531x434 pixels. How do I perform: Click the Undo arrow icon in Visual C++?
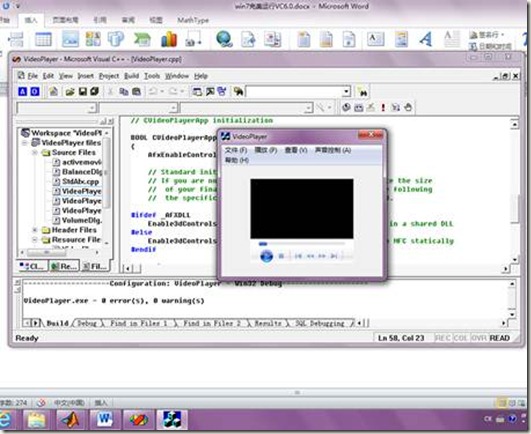tap(153, 91)
